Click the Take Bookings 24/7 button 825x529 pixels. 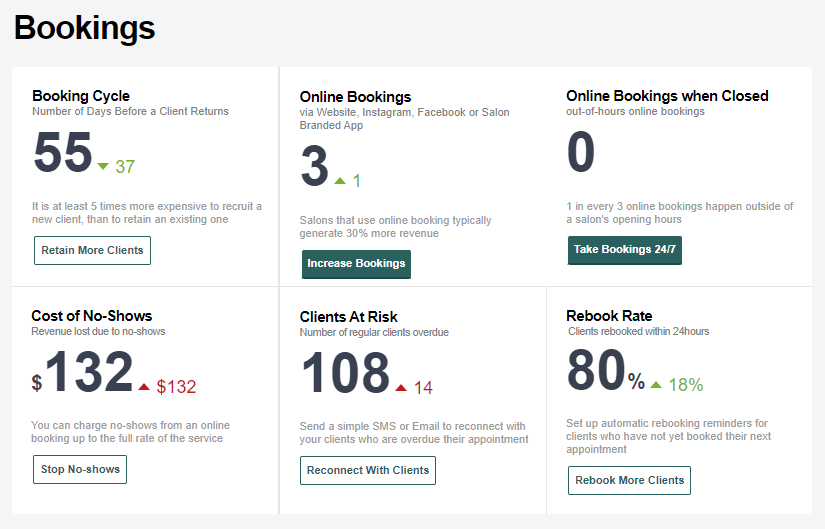(x=625, y=250)
